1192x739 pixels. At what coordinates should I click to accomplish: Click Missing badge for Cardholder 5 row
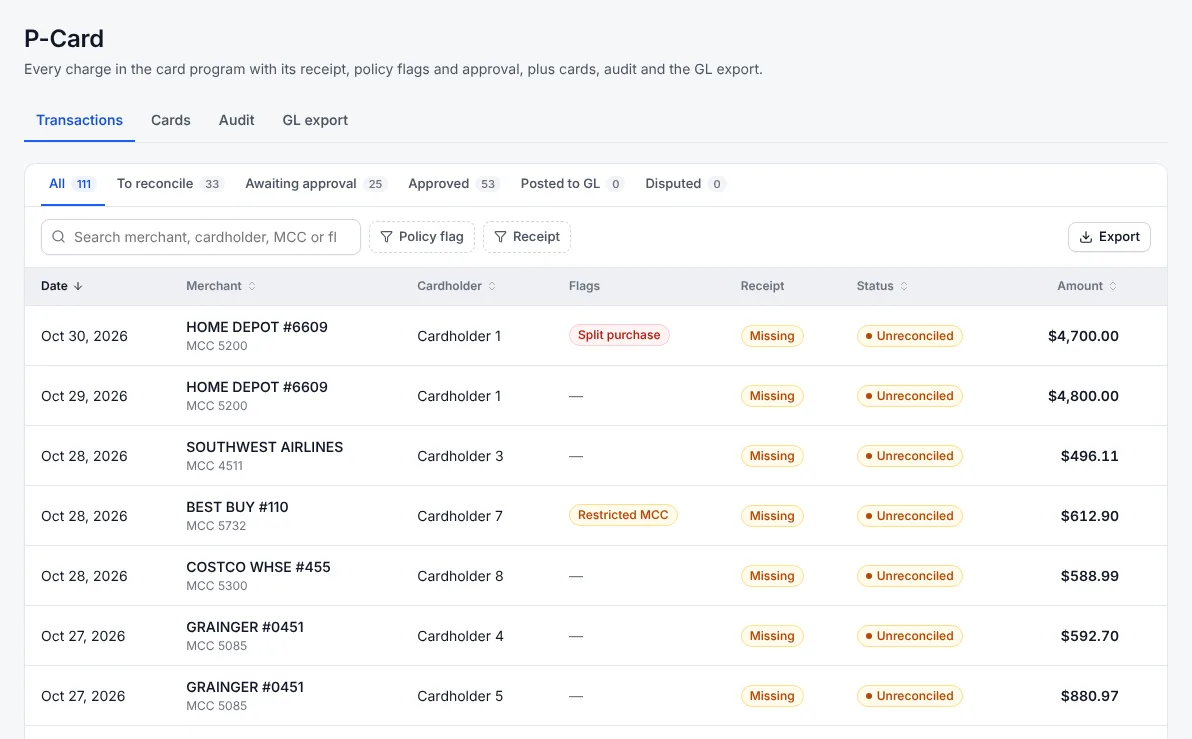point(772,696)
